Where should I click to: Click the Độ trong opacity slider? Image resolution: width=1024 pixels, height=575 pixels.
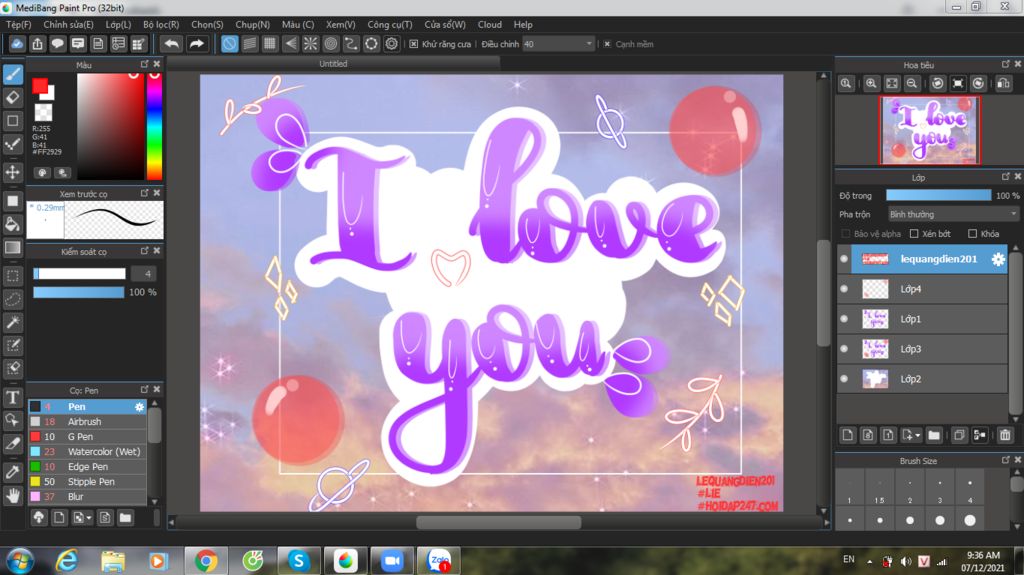point(938,195)
